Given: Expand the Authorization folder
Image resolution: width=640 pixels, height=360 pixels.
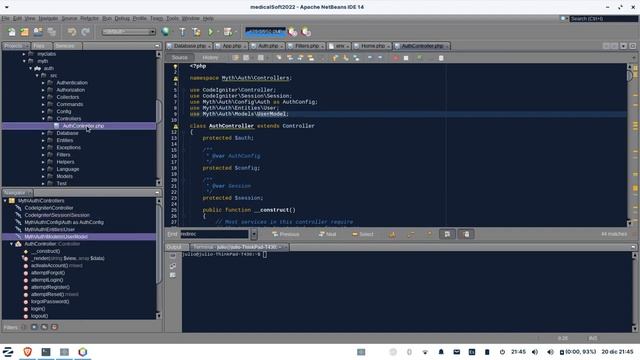Looking at the screenshot, I should point(43,90).
